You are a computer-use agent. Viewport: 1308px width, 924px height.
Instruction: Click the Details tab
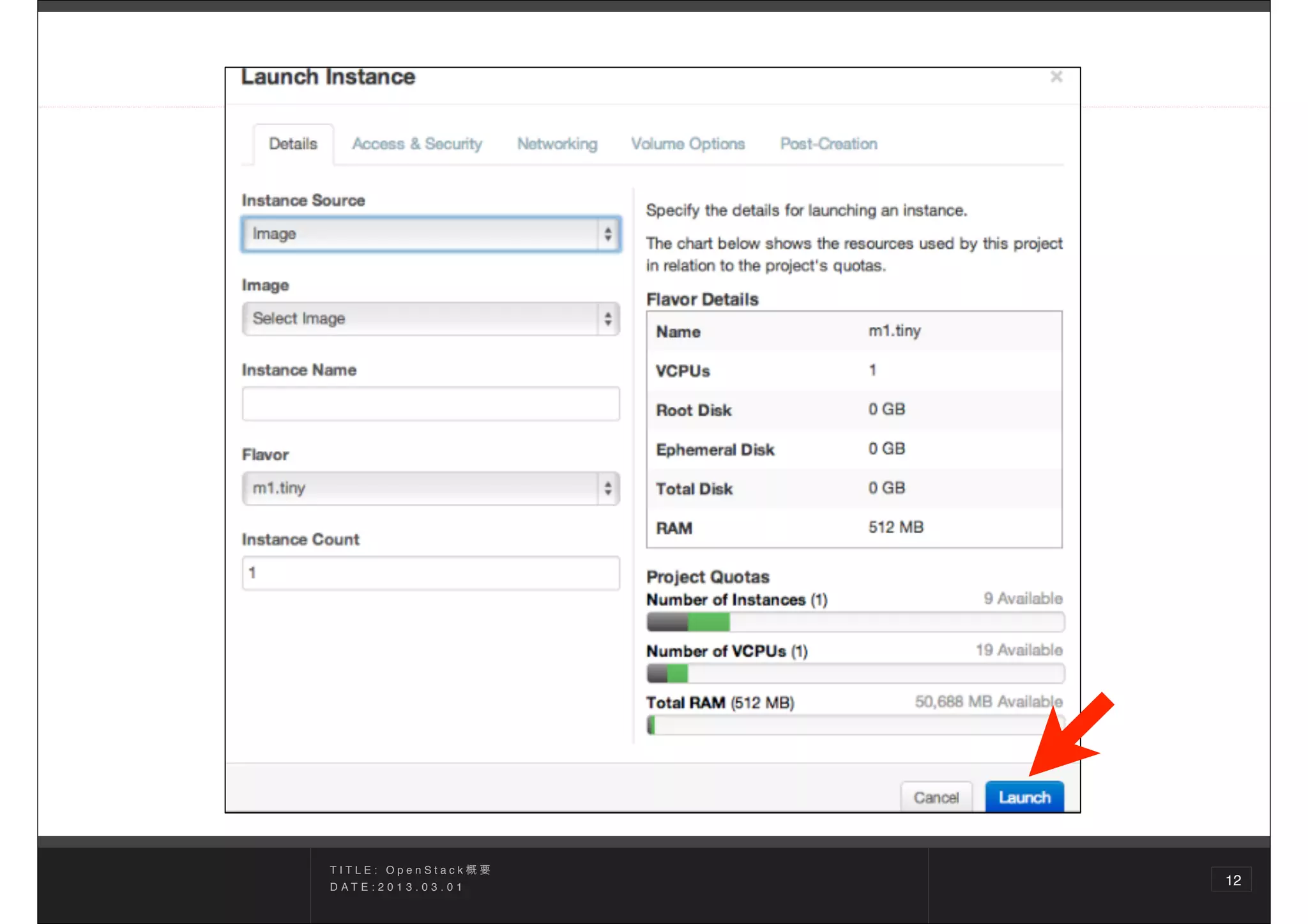(293, 144)
